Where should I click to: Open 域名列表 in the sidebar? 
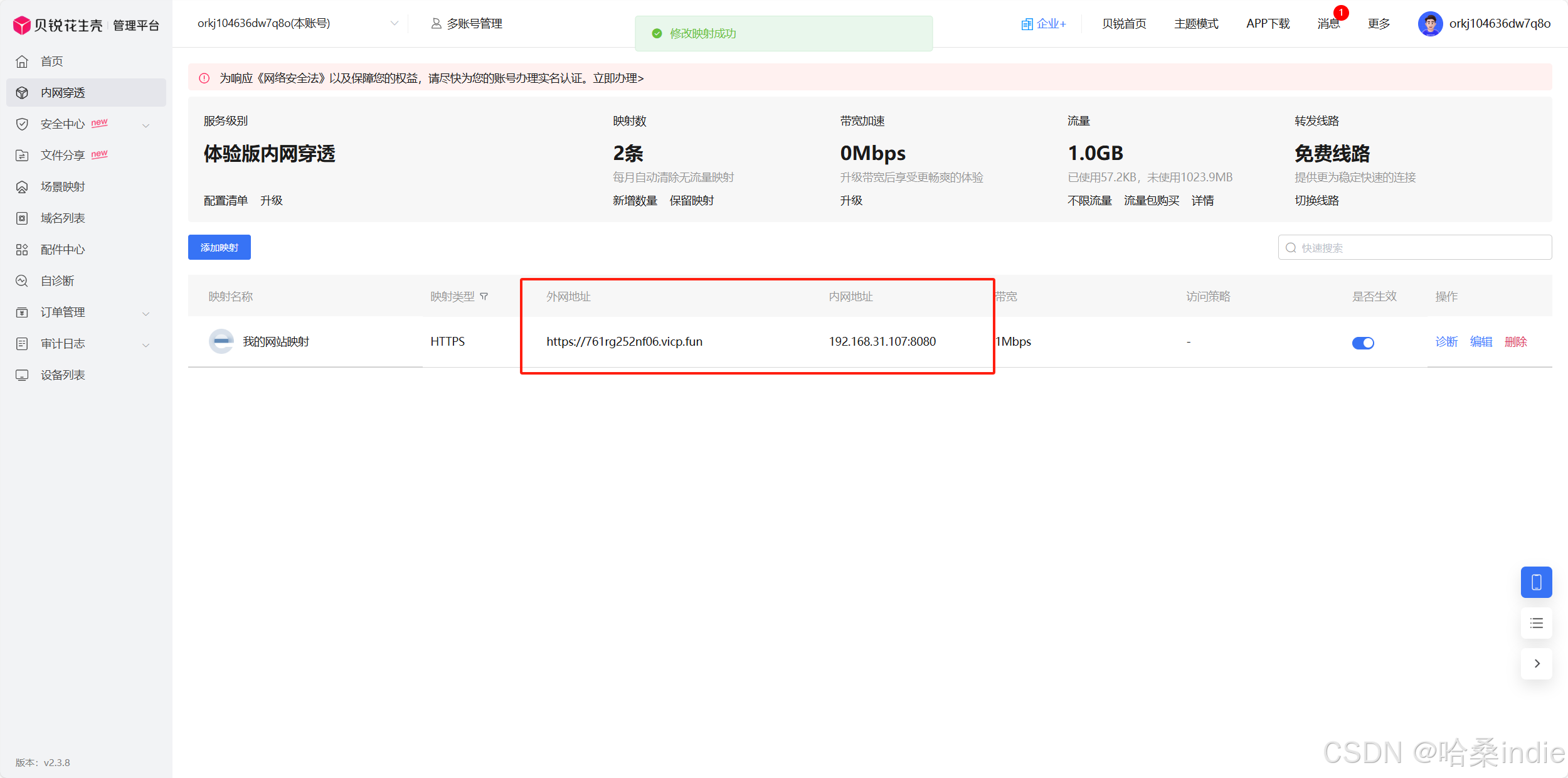[63, 218]
